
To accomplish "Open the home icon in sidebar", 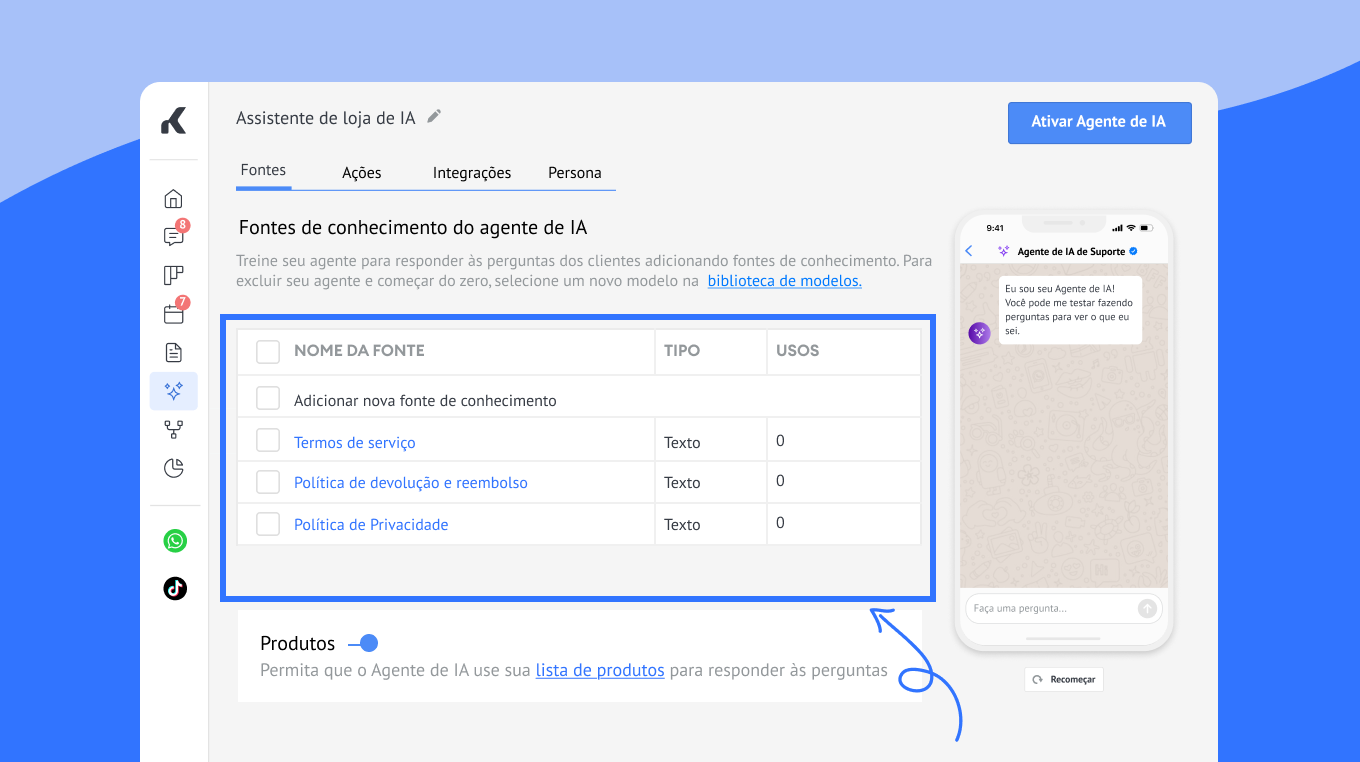I will coord(174,198).
